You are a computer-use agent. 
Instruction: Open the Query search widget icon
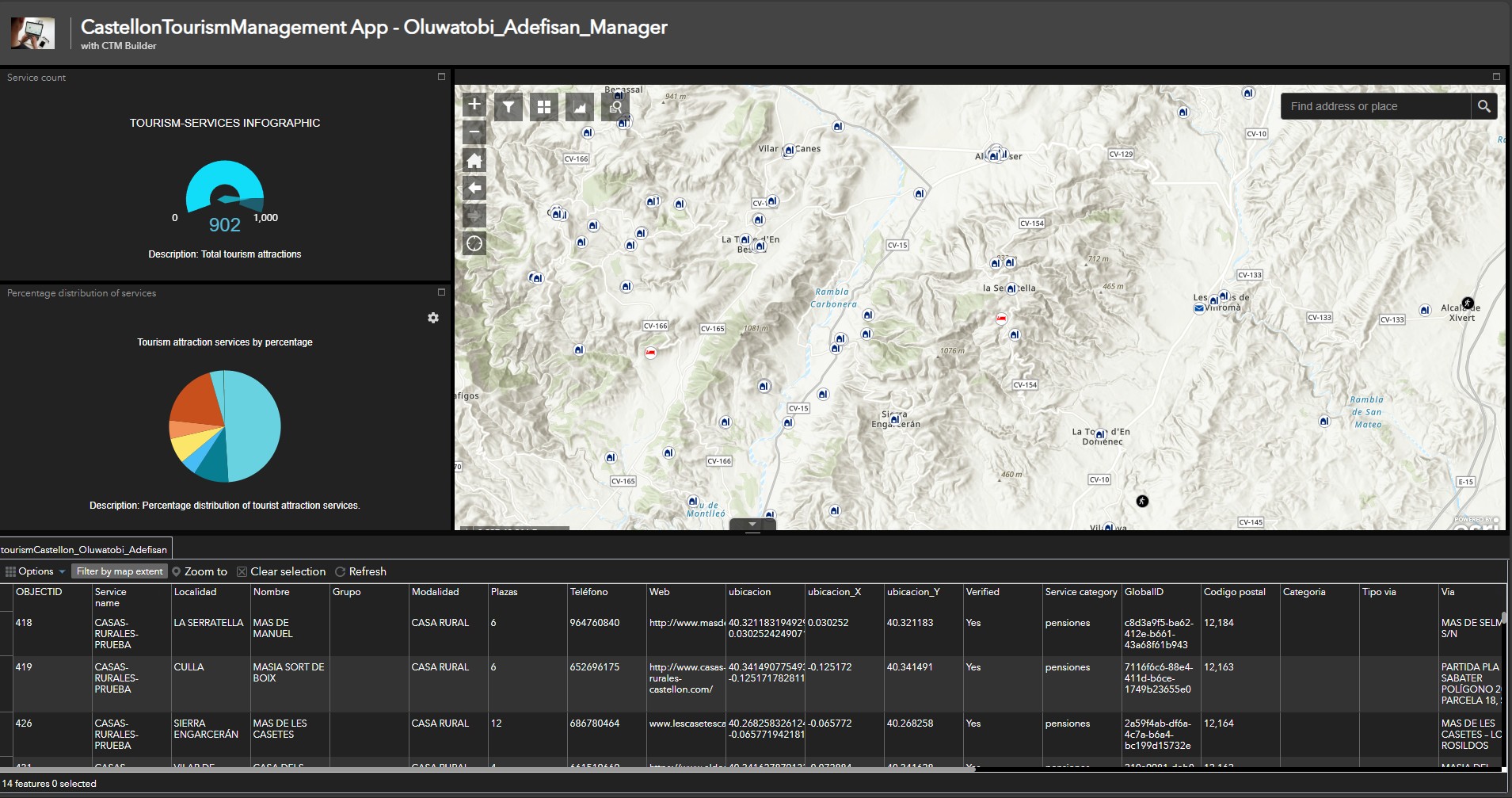pyautogui.click(x=615, y=107)
